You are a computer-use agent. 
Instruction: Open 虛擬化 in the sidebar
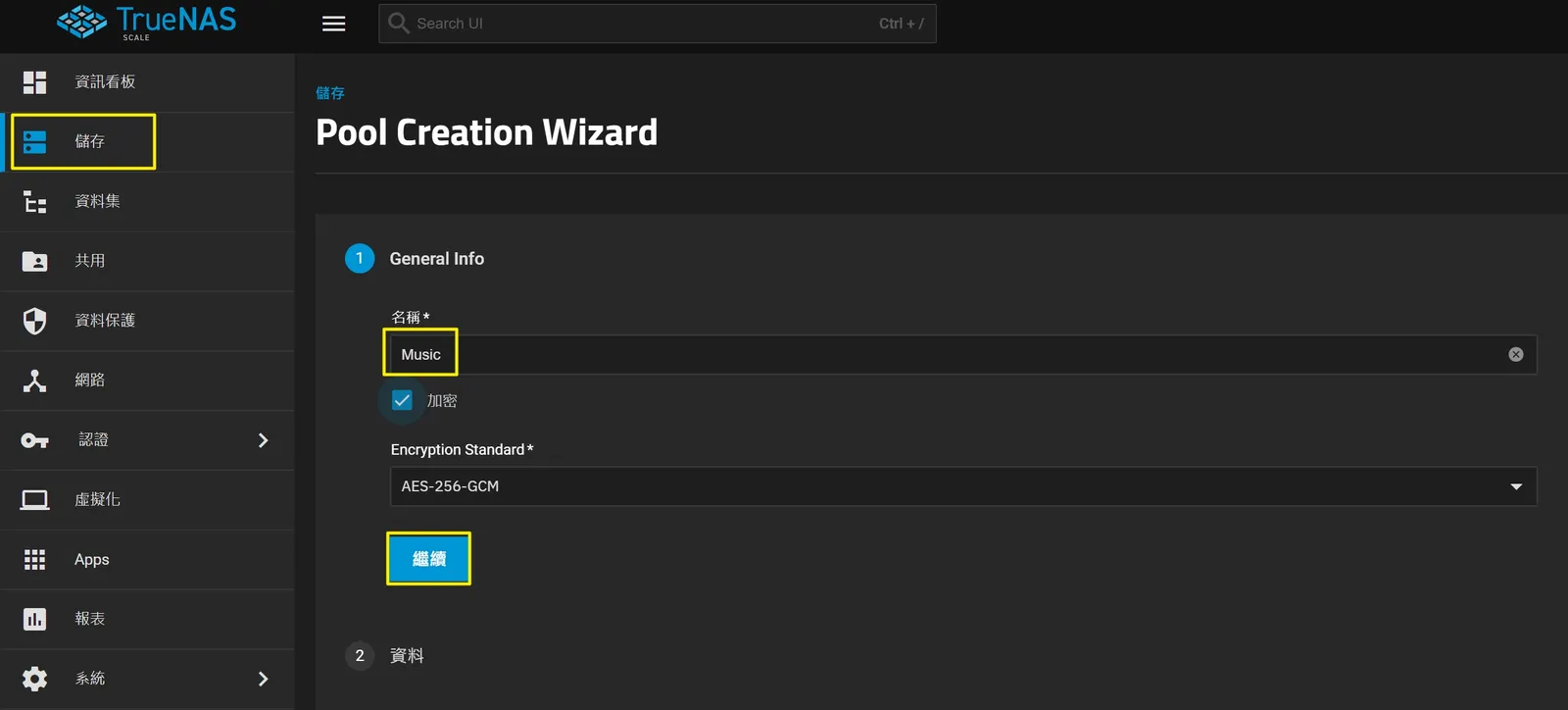pyautogui.click(x=147, y=500)
